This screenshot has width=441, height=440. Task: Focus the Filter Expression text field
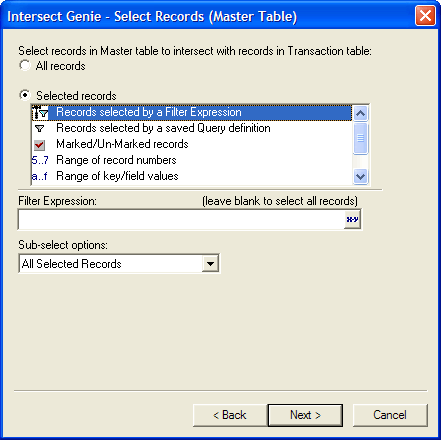pyautogui.click(x=181, y=219)
